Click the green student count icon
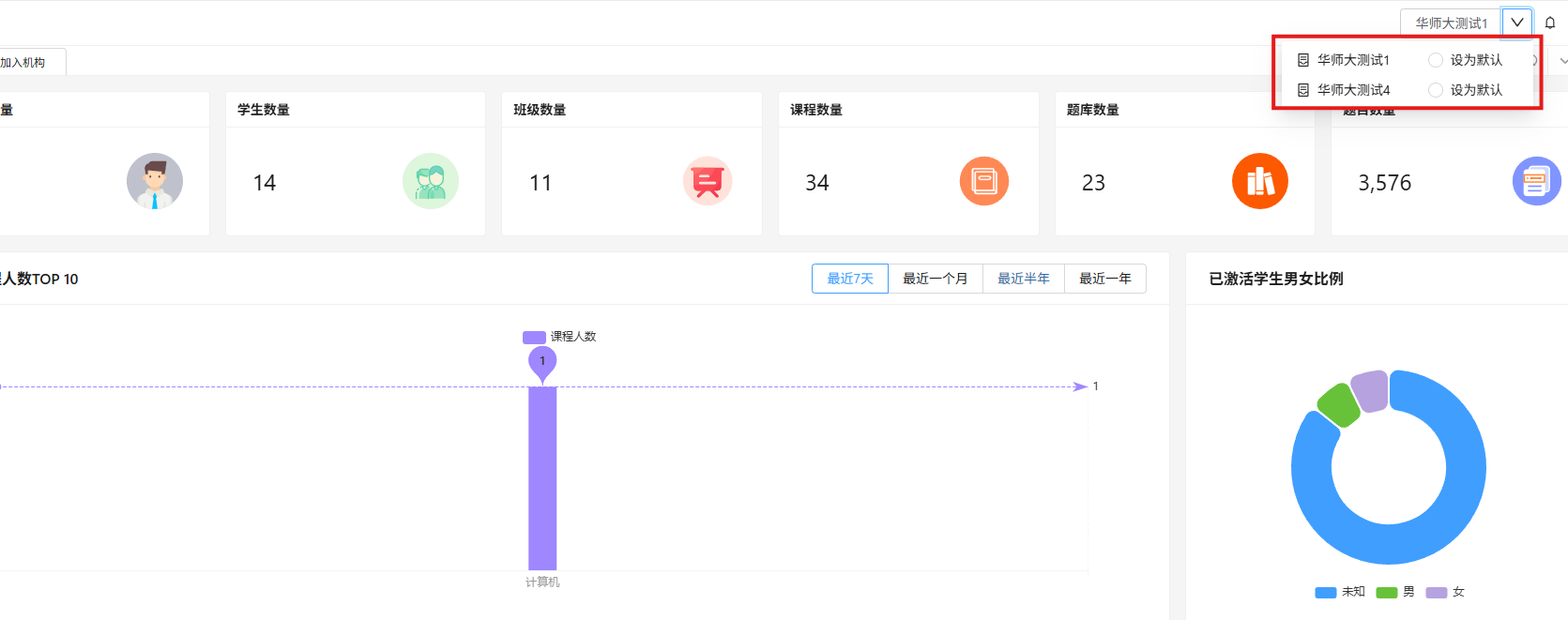The height and width of the screenshot is (620, 1568). coord(431,181)
